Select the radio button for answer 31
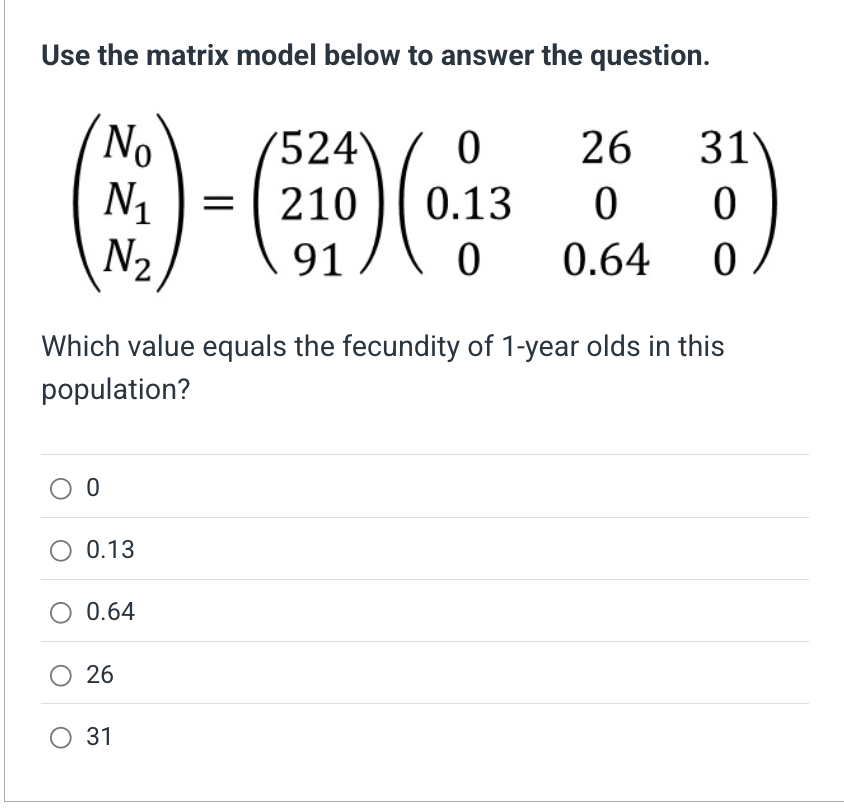844x808 pixels. click(x=62, y=737)
